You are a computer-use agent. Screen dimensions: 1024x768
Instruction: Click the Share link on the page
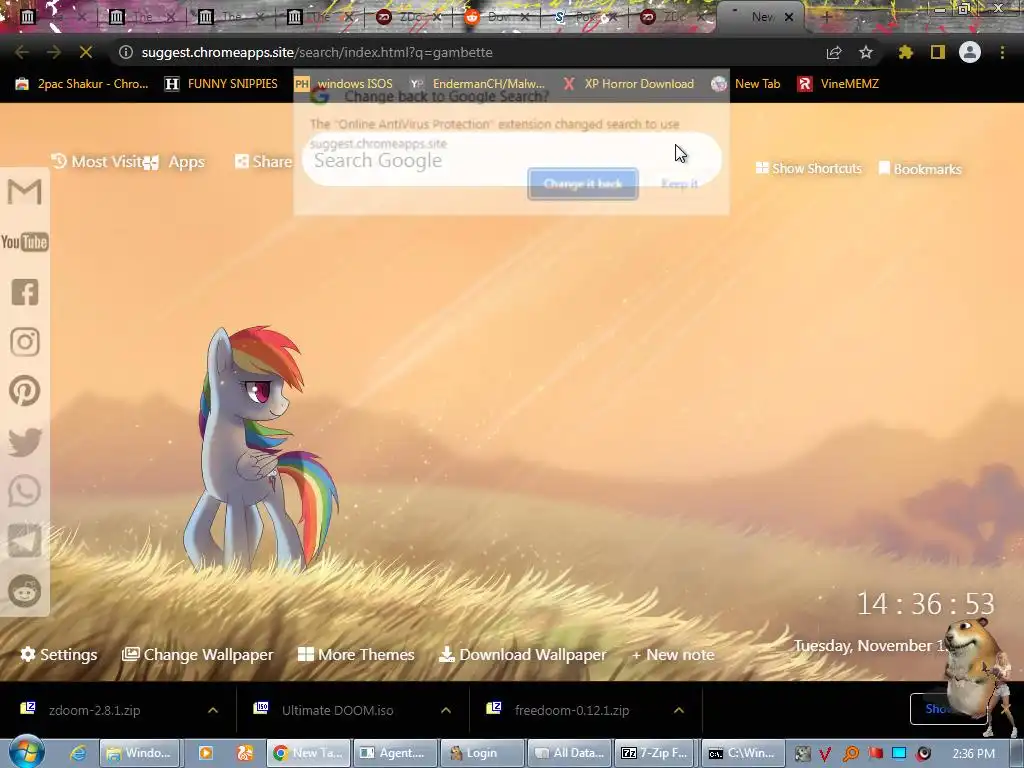tap(263, 161)
